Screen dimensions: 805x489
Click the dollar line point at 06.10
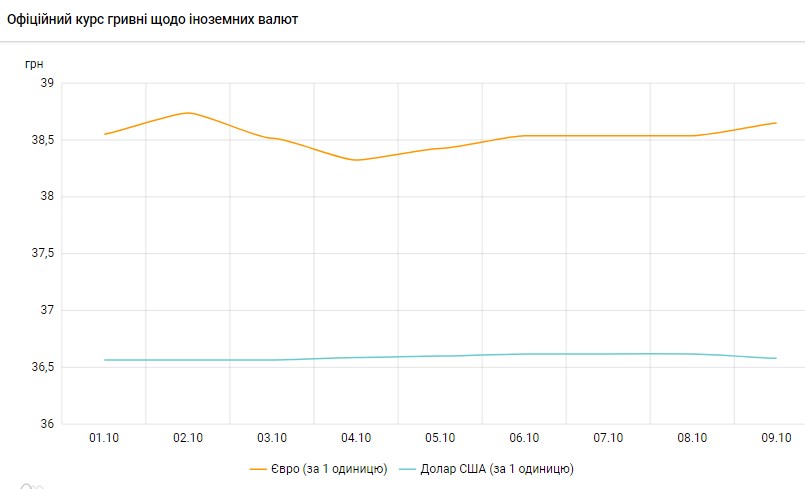click(524, 354)
